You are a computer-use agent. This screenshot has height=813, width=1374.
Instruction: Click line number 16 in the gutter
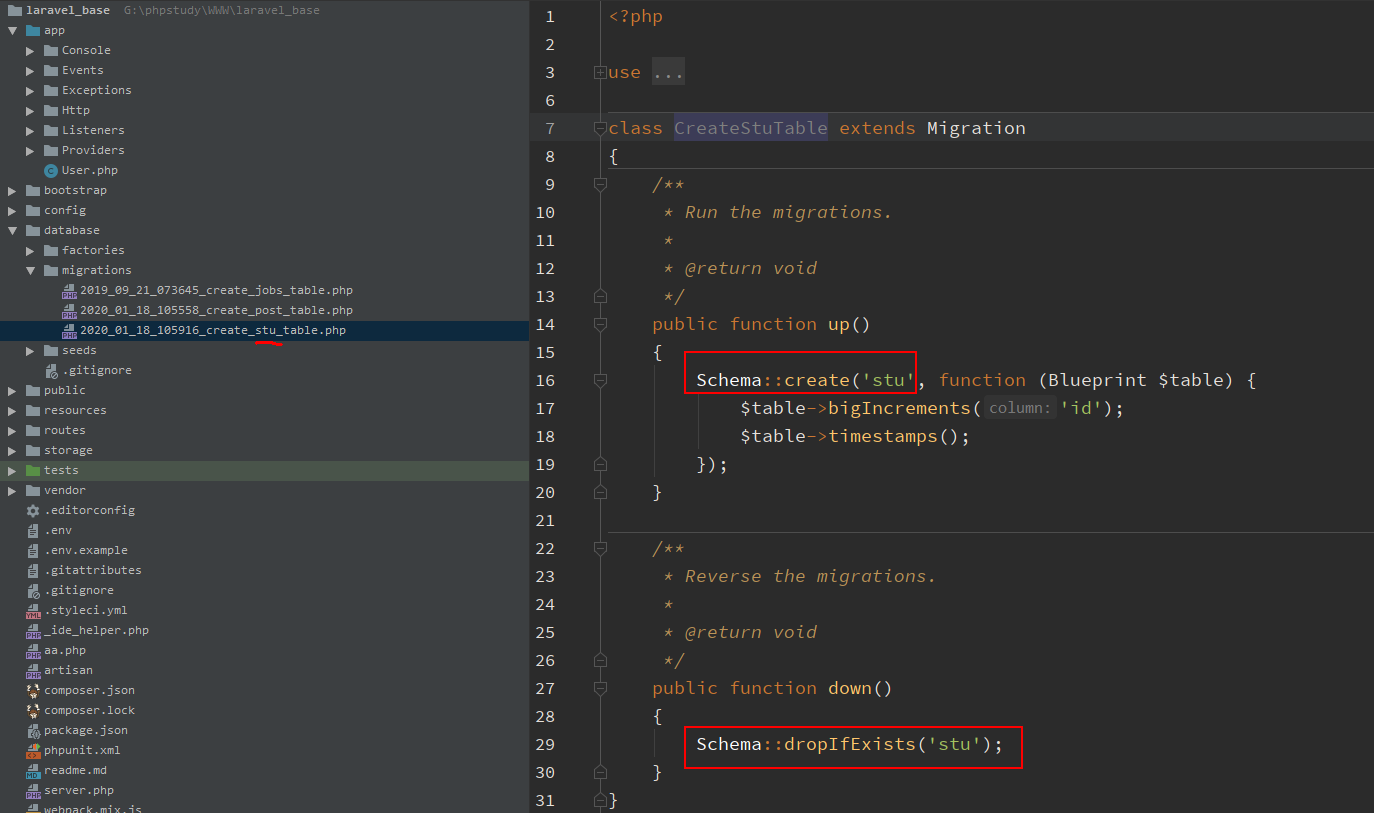coord(544,380)
